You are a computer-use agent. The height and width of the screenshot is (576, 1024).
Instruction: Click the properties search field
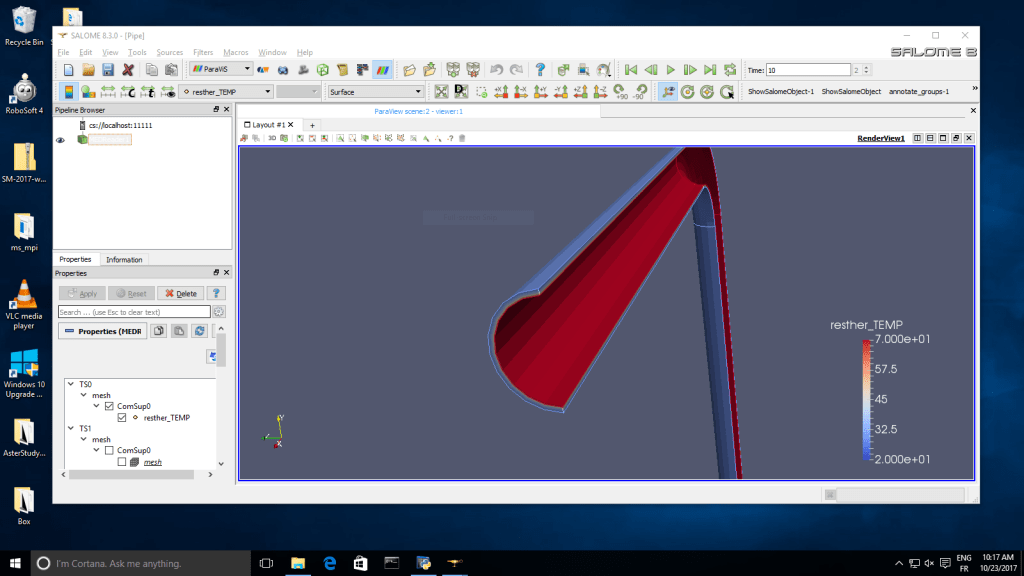pos(135,312)
